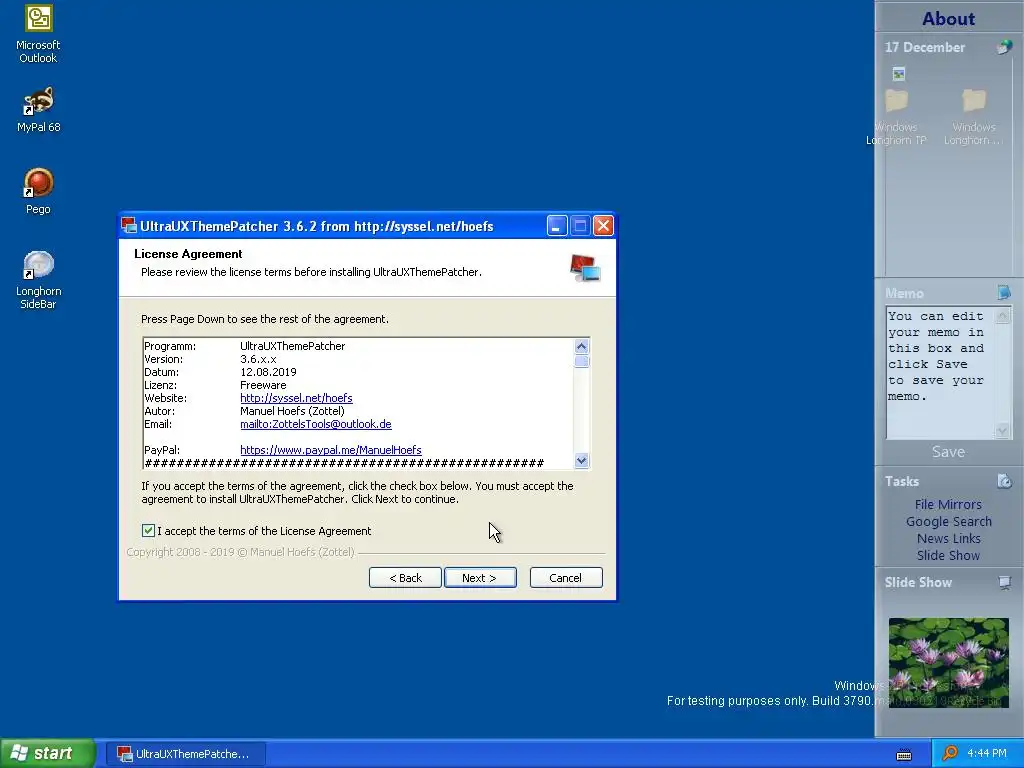This screenshot has width=1024, height=768.
Task: Click the mailto:ZottelsTools@outlook.de email link
Action: 315,424
